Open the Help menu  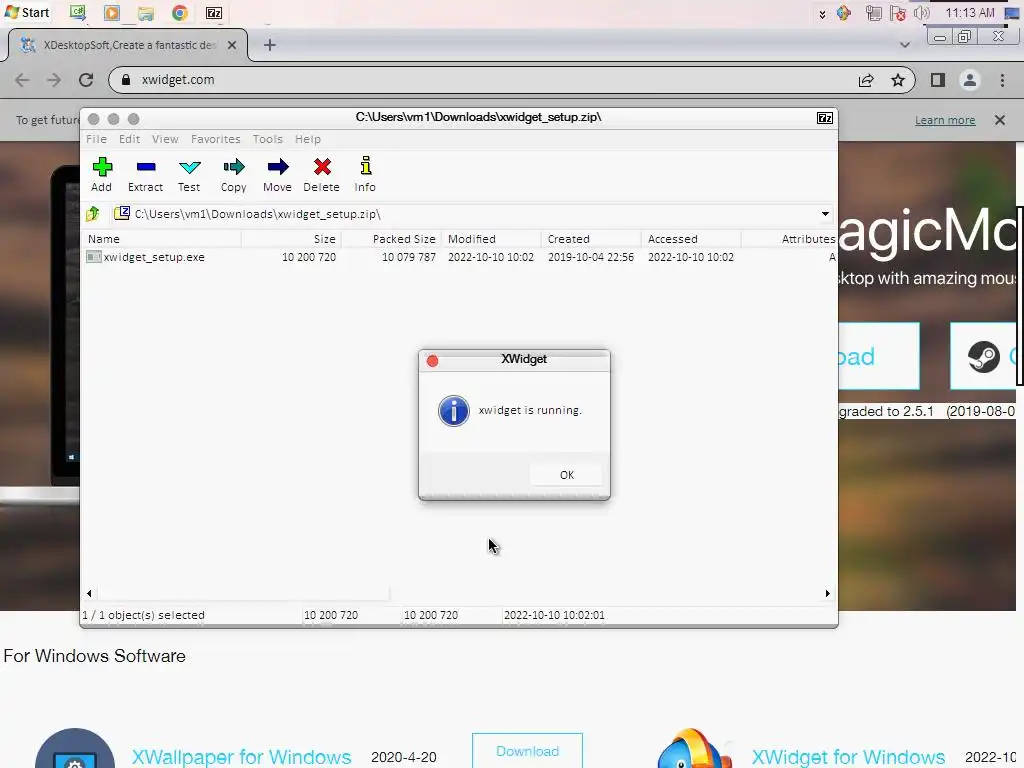point(308,139)
